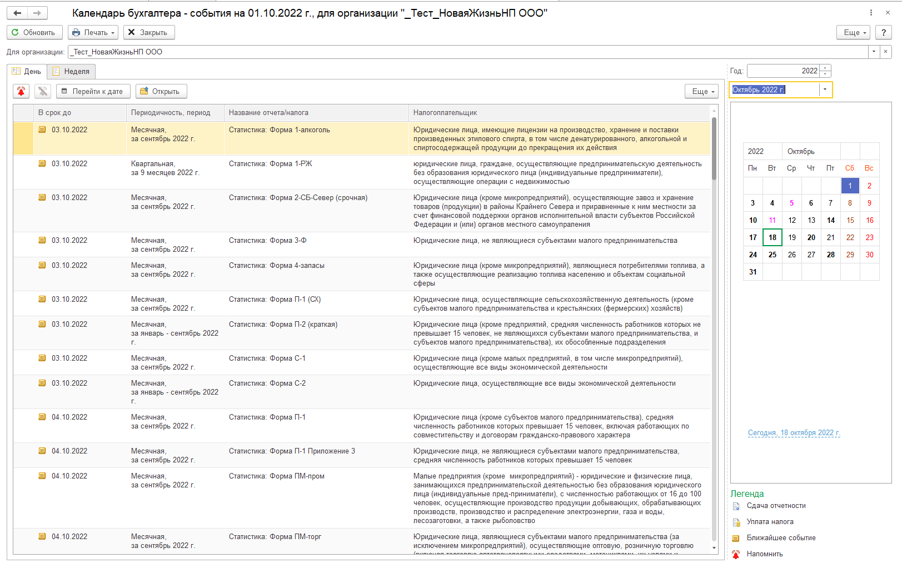The image size is (902, 563).
Task: Click the Налогоплательщик column header
Action: [x=559, y=113]
